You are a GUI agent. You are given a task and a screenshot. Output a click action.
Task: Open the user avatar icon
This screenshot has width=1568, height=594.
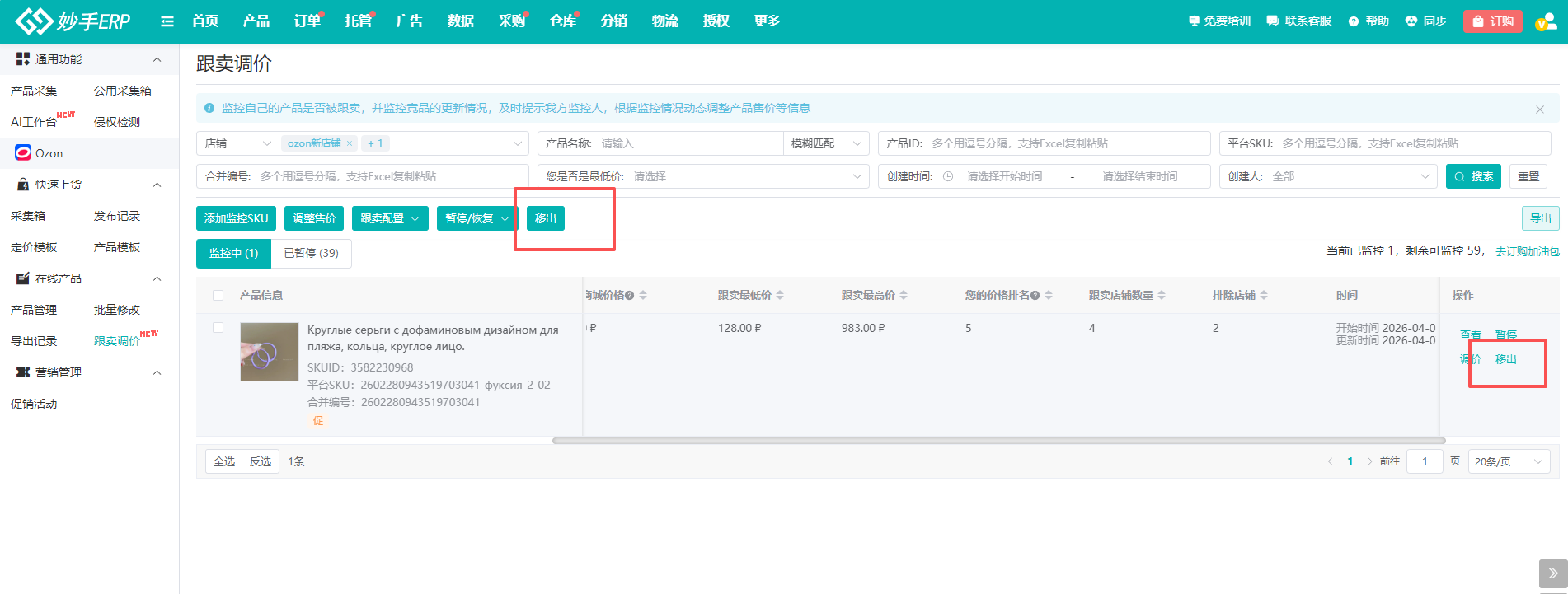[1545, 21]
